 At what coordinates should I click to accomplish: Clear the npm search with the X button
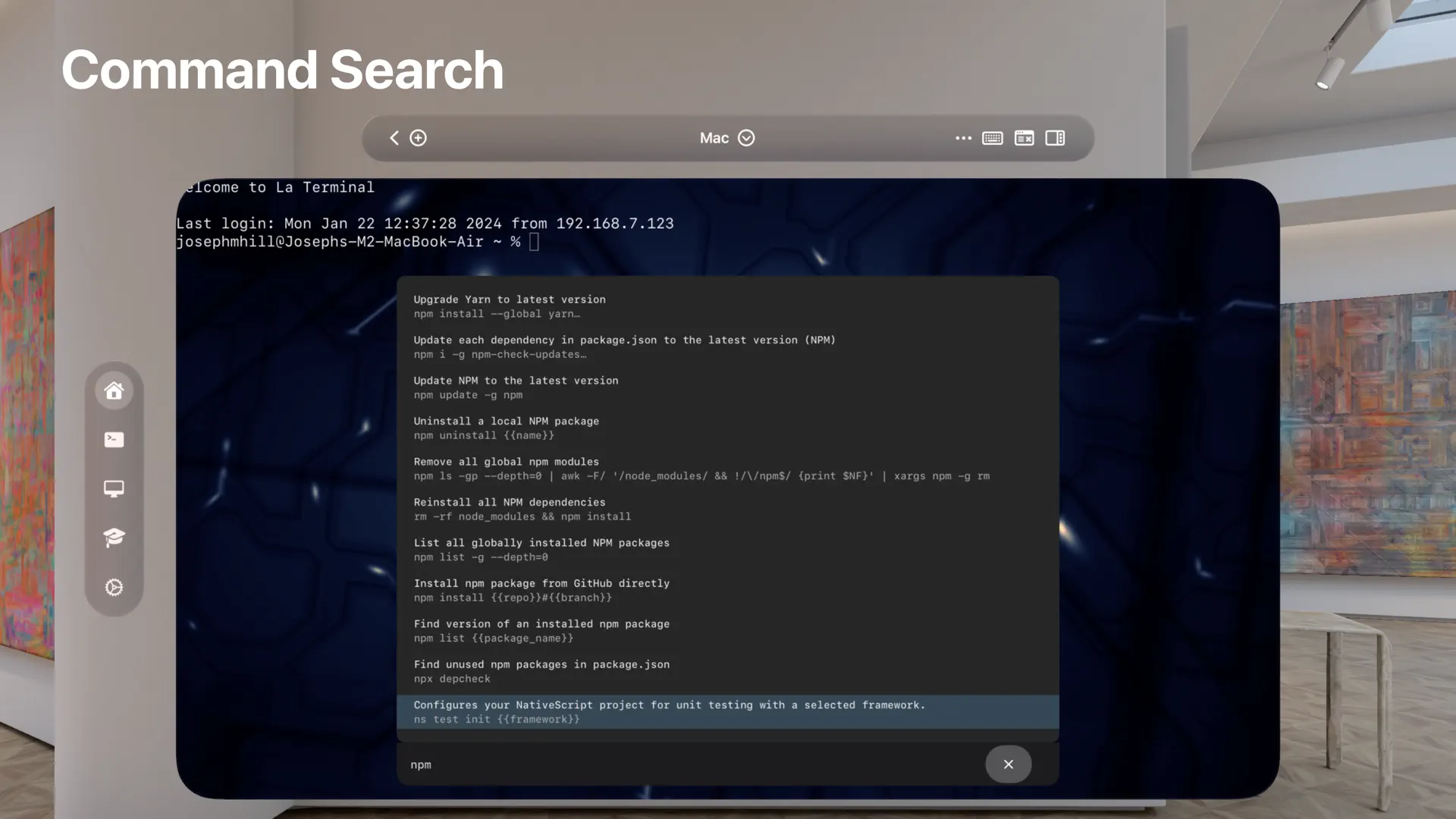pyautogui.click(x=1009, y=764)
